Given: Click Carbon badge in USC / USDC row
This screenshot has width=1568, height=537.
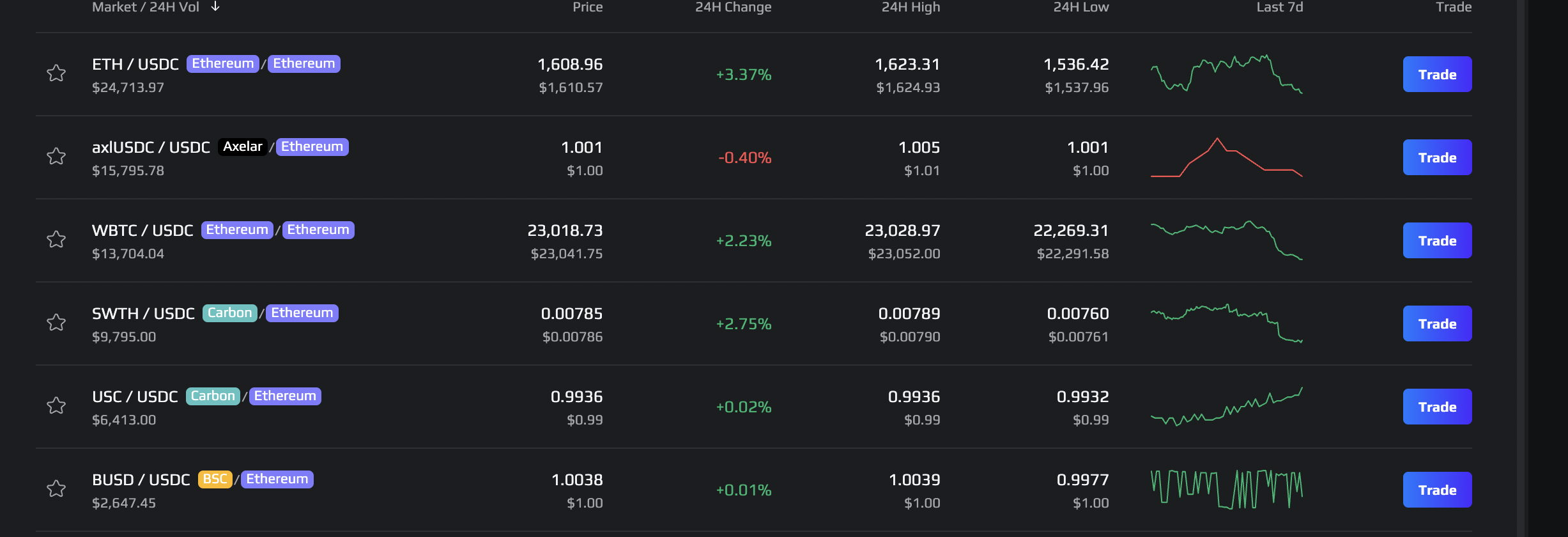Looking at the screenshot, I should pyautogui.click(x=213, y=396).
